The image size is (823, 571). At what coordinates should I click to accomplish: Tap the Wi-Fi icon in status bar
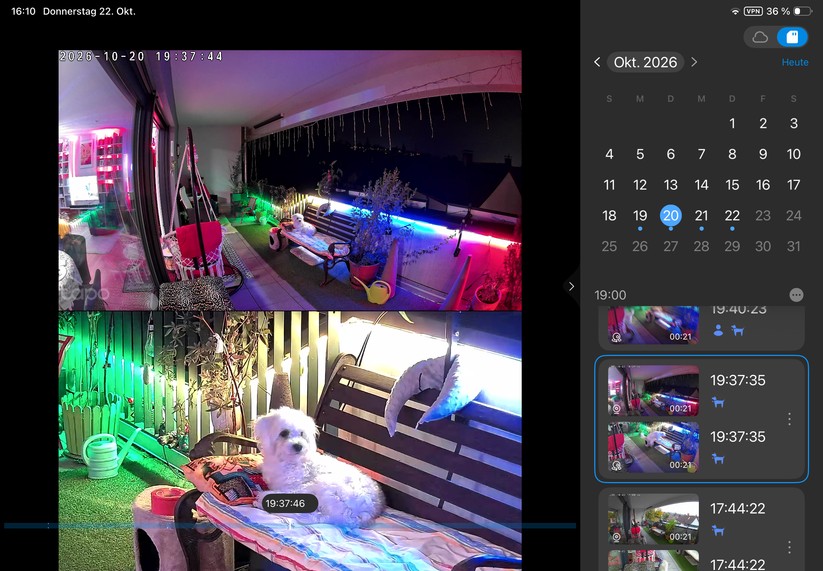pos(735,11)
